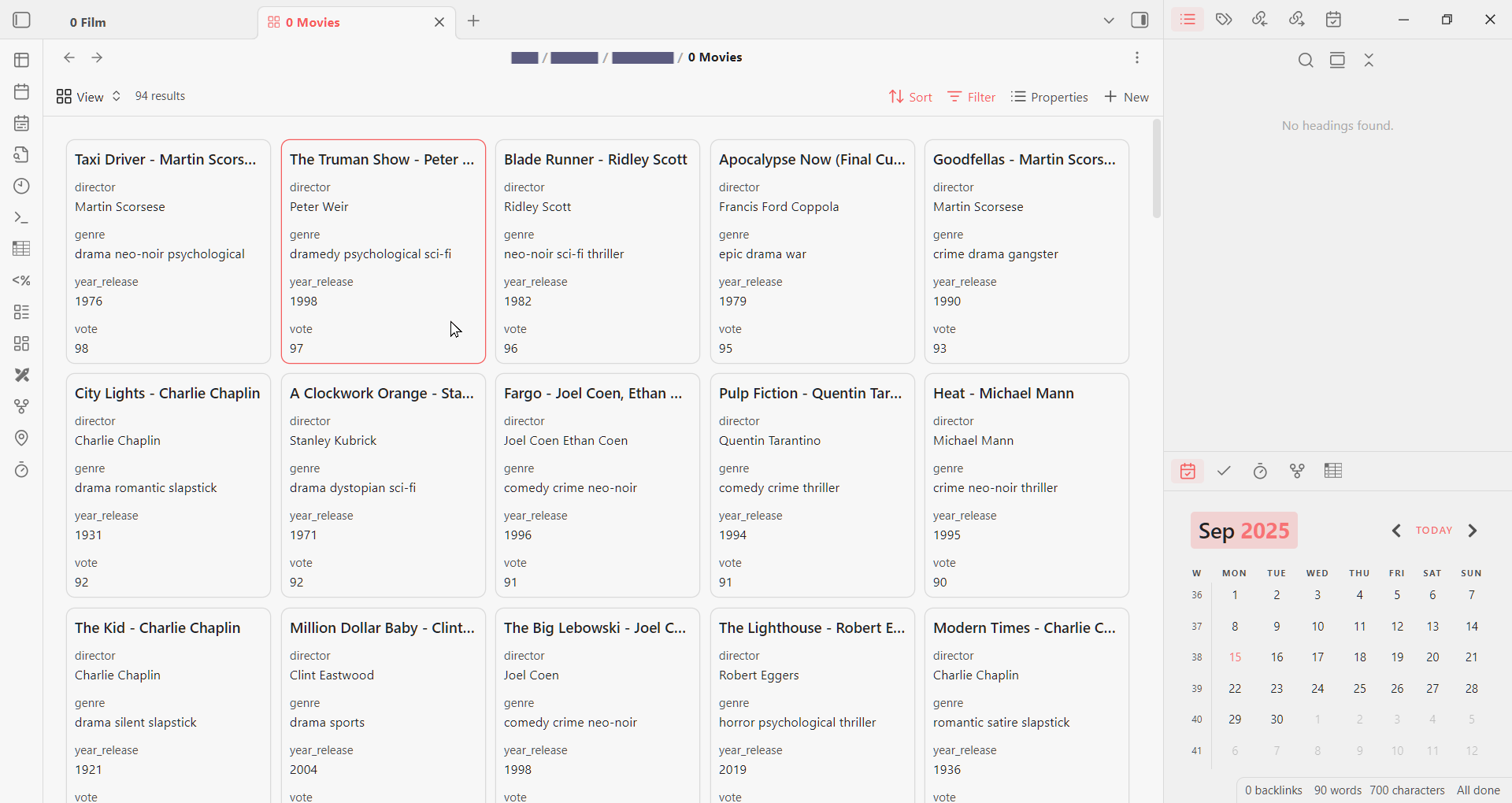
Task: Toggle the left sidebar
Action: pos(22,20)
